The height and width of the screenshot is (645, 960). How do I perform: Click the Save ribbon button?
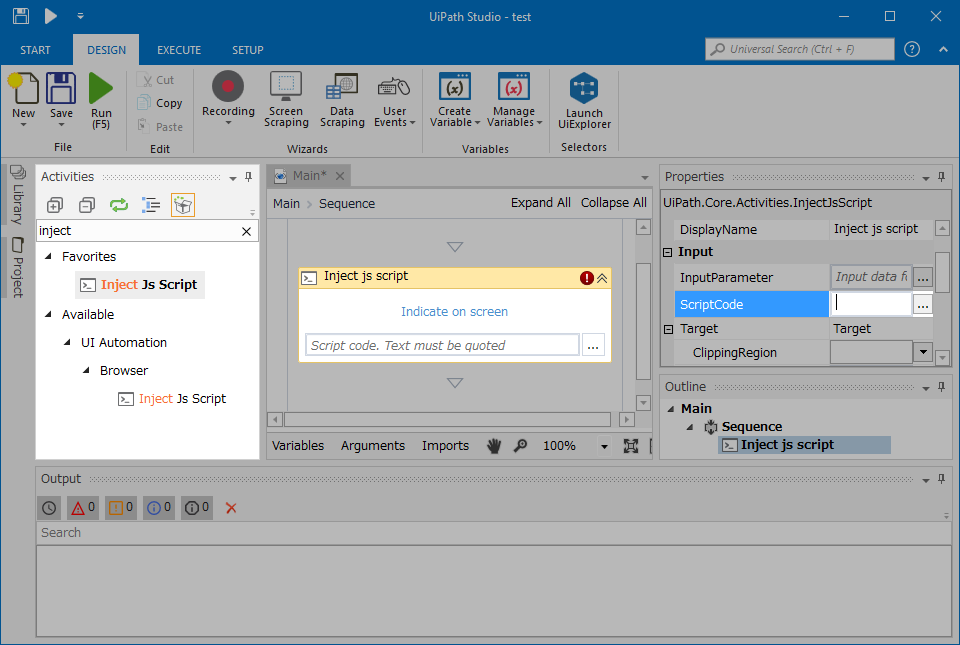61,99
